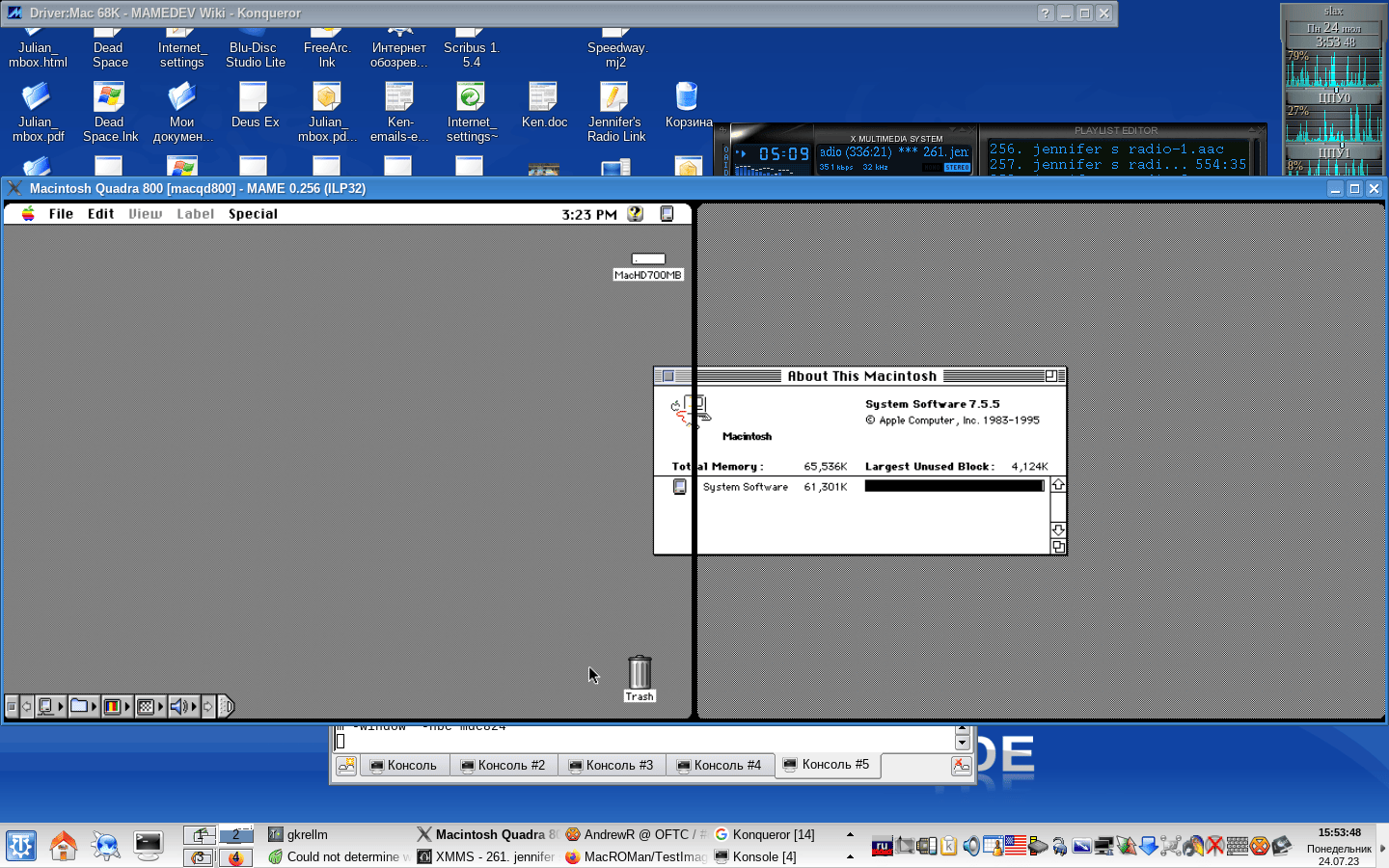Click close tab icon at right of Konsole tabs
Image resolution: width=1389 pixels, height=868 pixels.
click(961, 766)
